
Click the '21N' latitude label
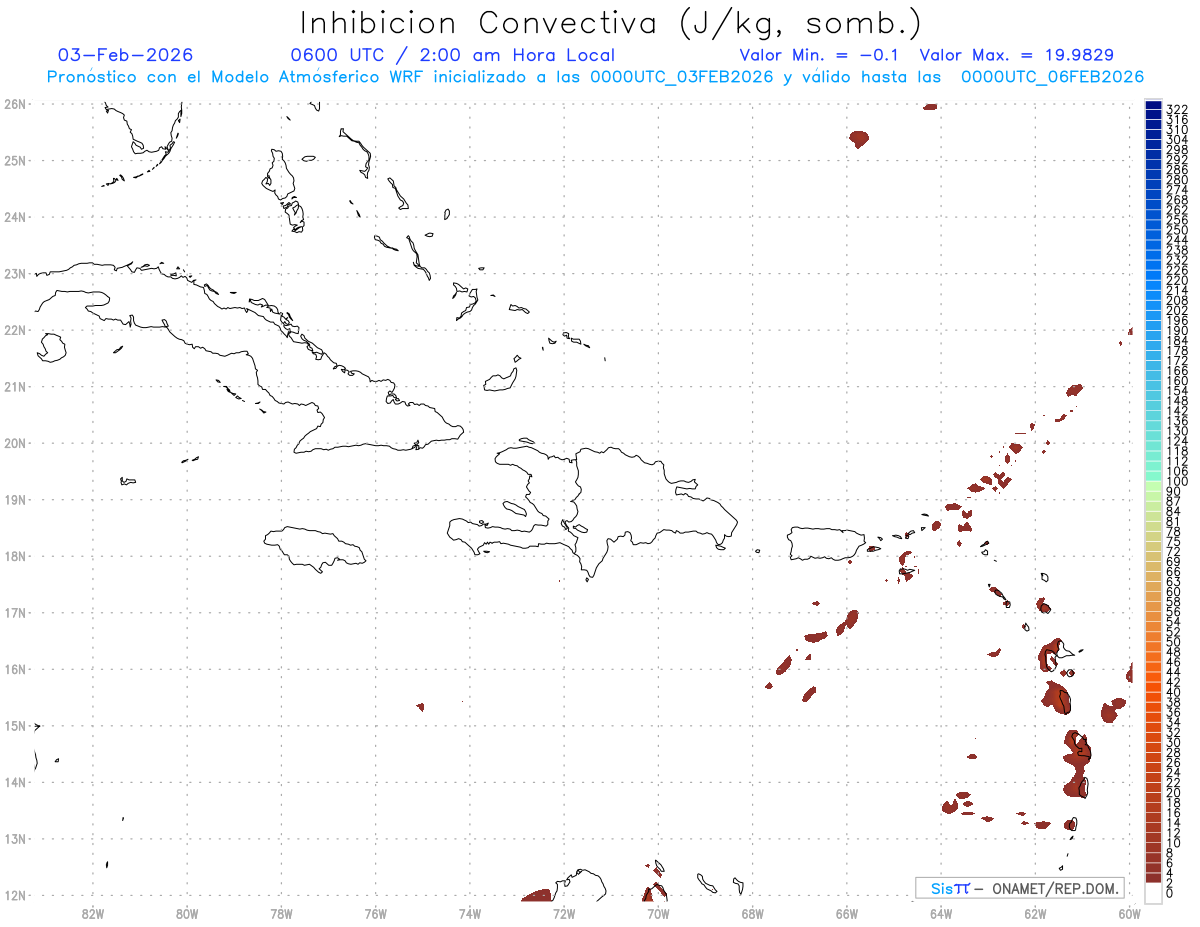point(15,386)
